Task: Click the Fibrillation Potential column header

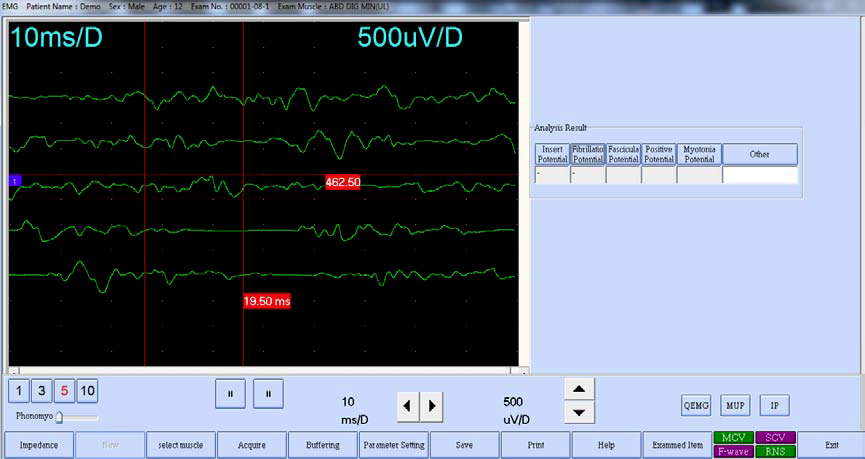Action: point(588,154)
